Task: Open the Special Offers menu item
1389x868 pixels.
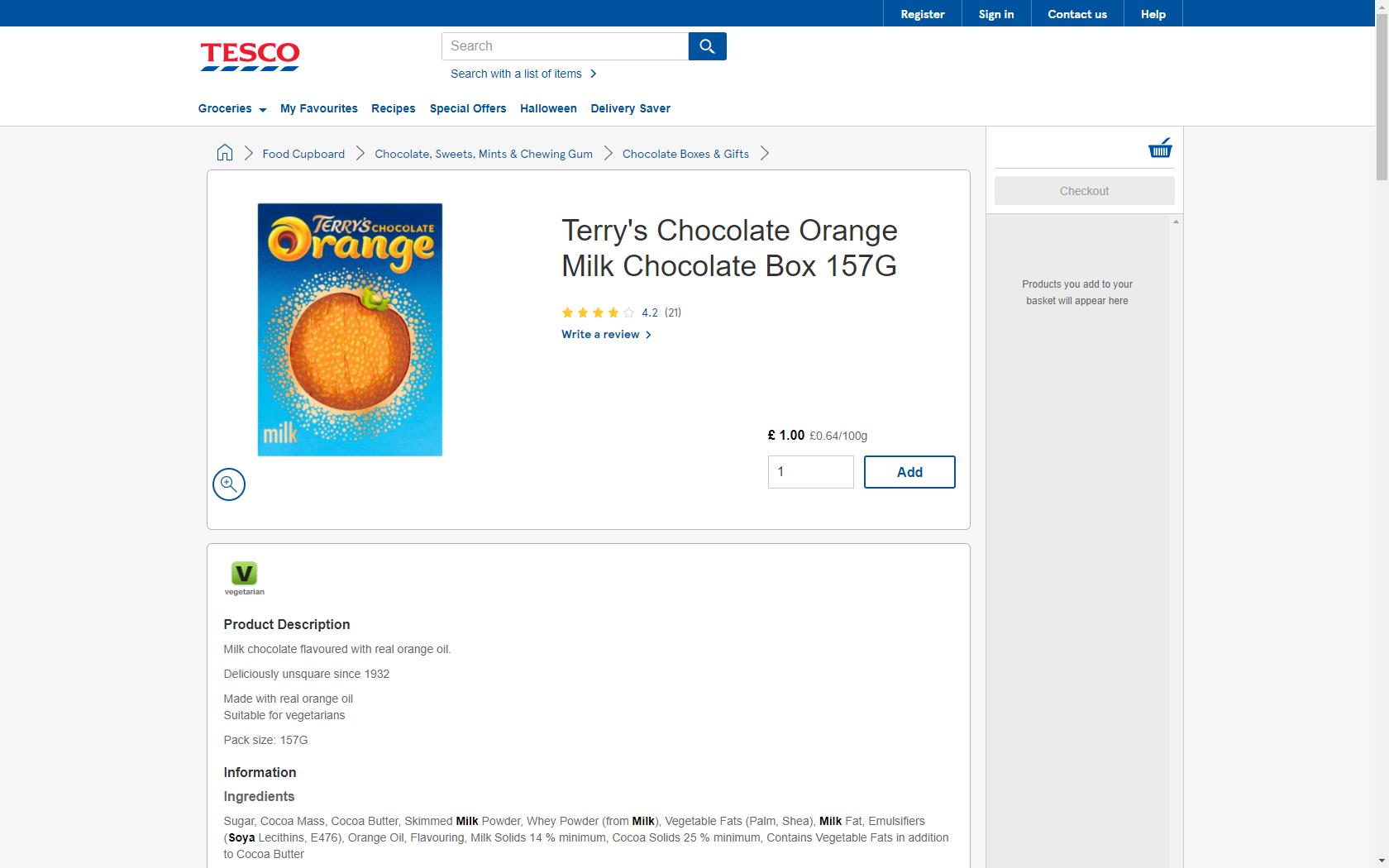Action: [x=468, y=108]
